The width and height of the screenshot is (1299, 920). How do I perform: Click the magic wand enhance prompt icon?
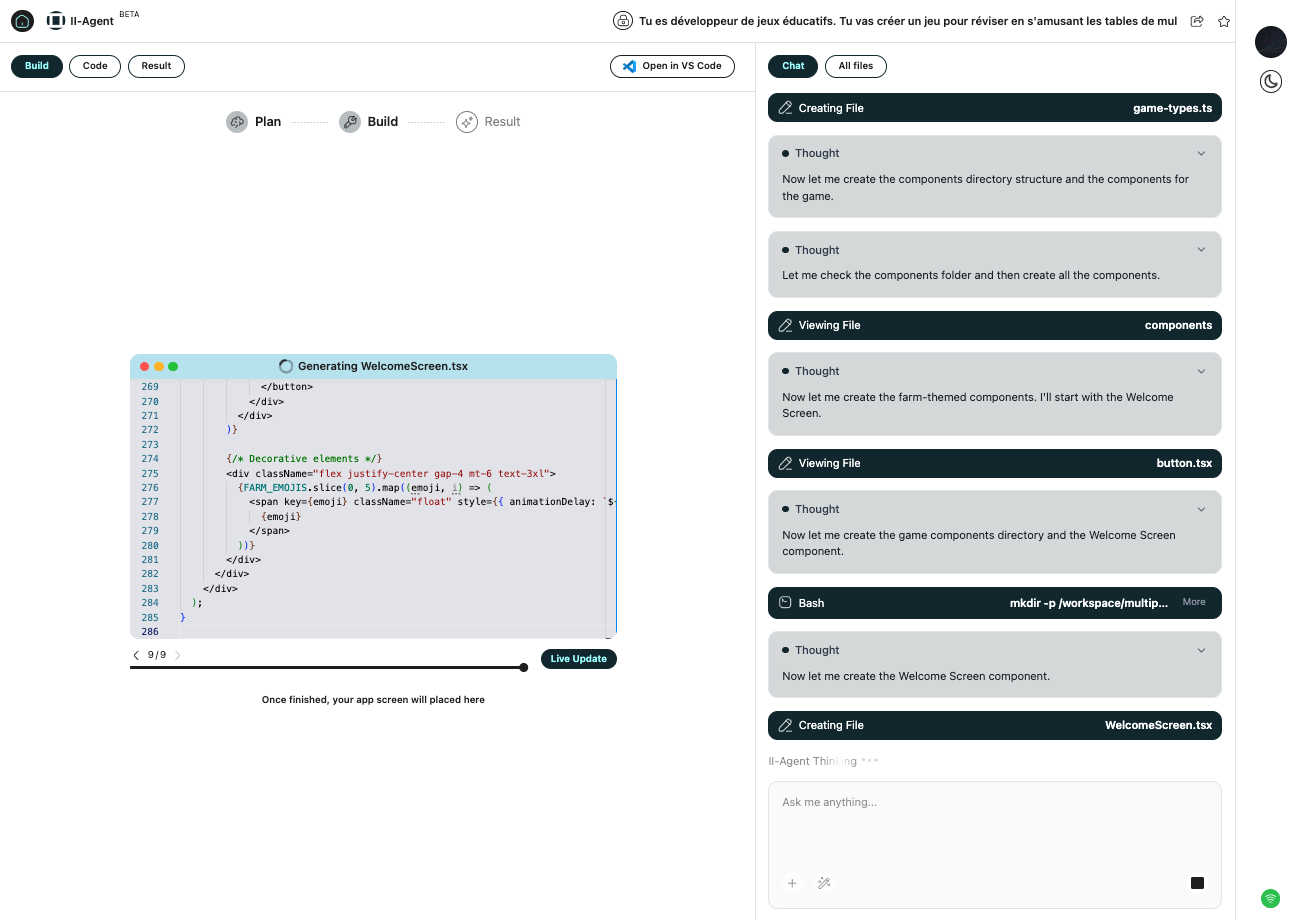824,883
